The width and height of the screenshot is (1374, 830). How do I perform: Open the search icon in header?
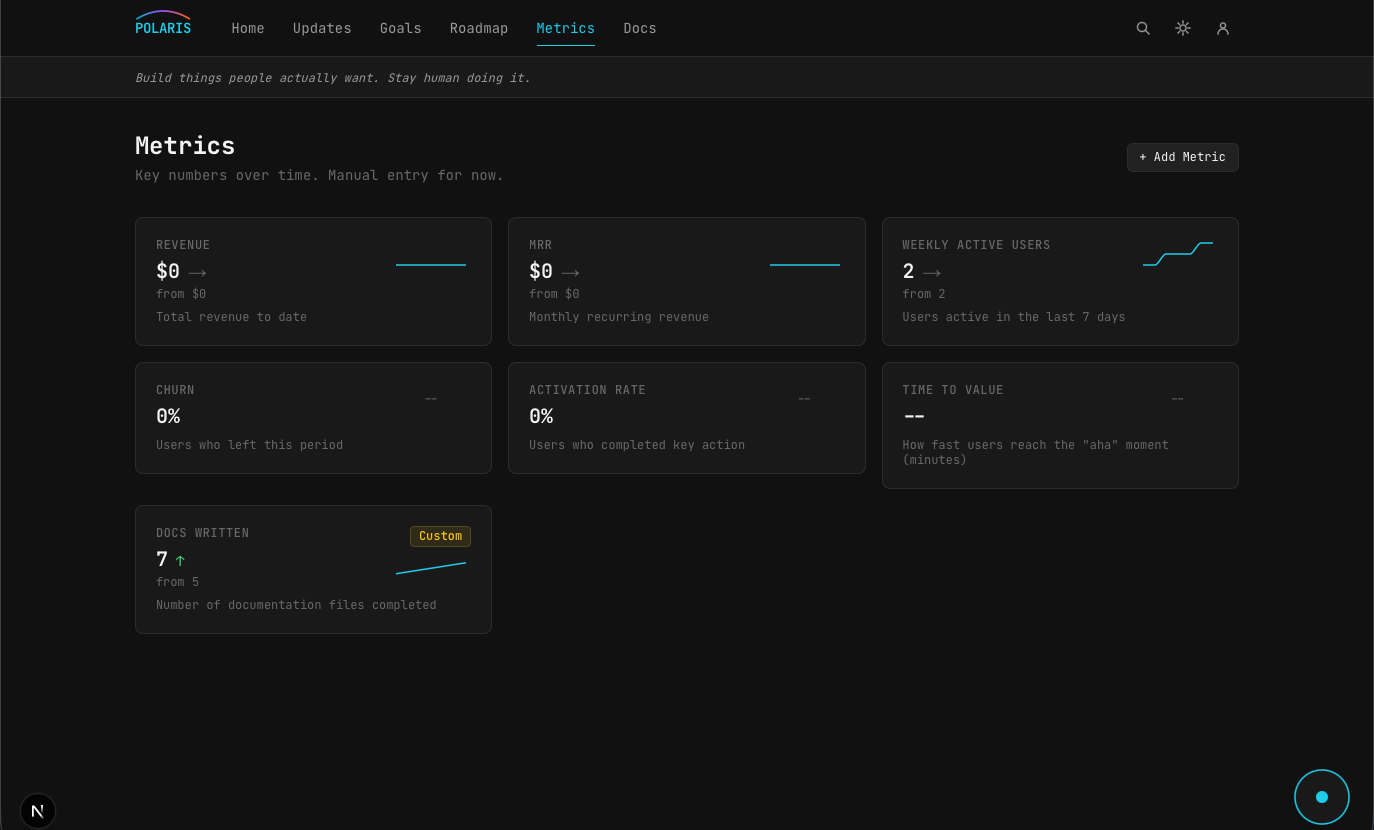pos(1143,28)
